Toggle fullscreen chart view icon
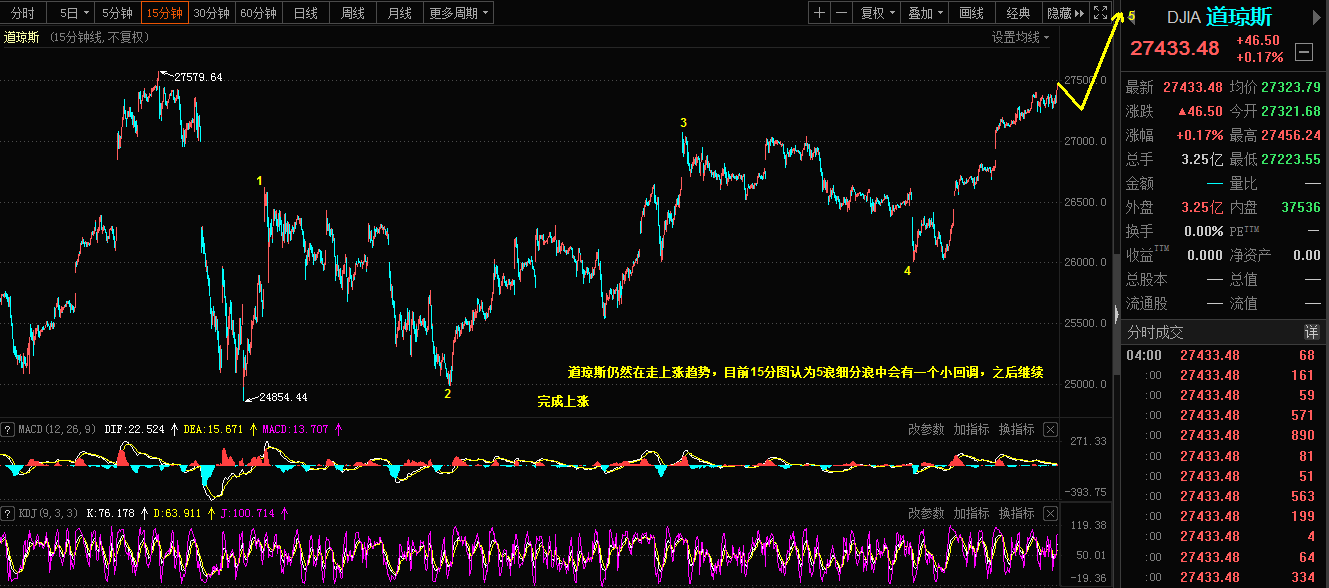The height and width of the screenshot is (588, 1329). click(1100, 13)
